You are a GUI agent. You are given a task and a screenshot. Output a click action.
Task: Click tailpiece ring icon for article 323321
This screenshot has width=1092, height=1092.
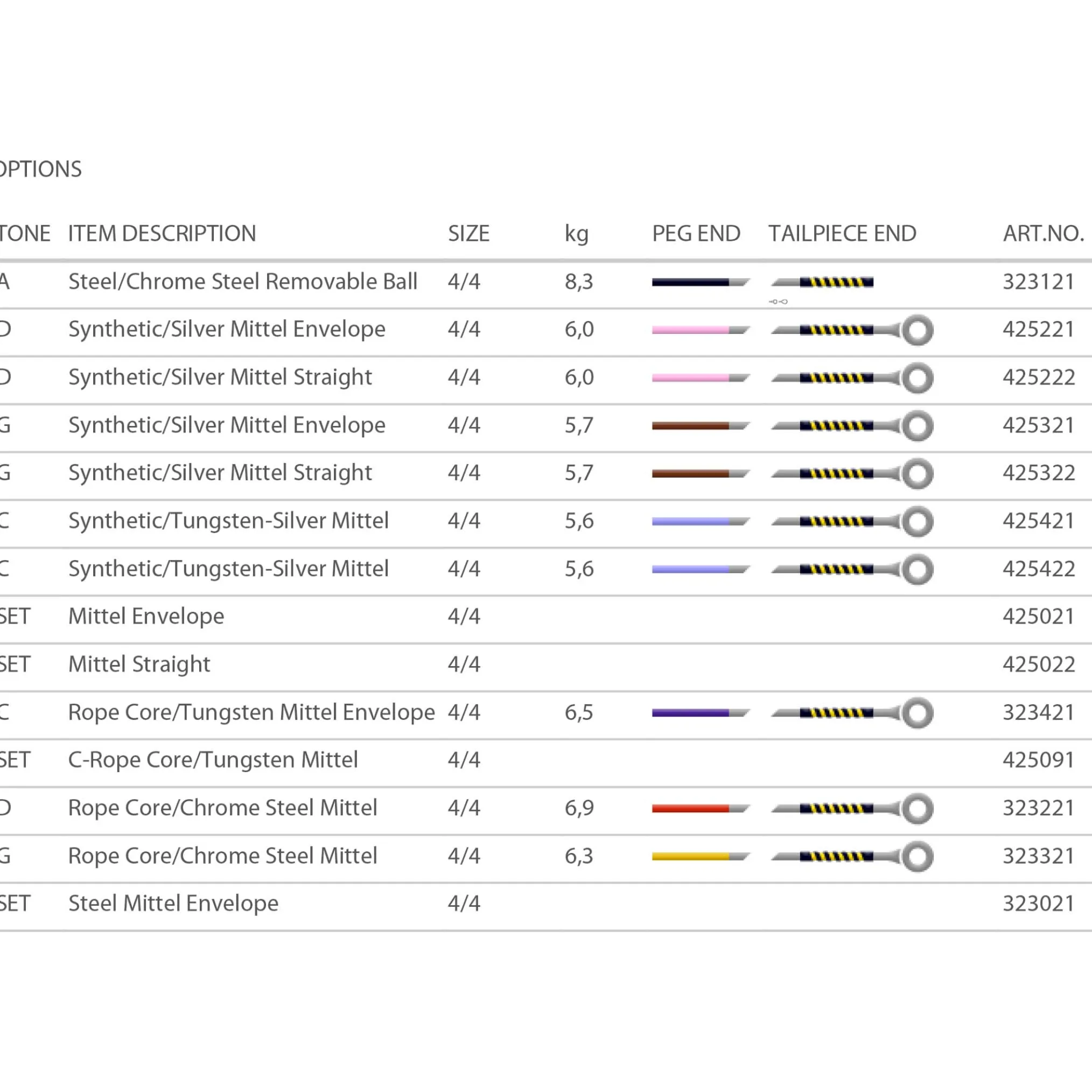(917, 856)
